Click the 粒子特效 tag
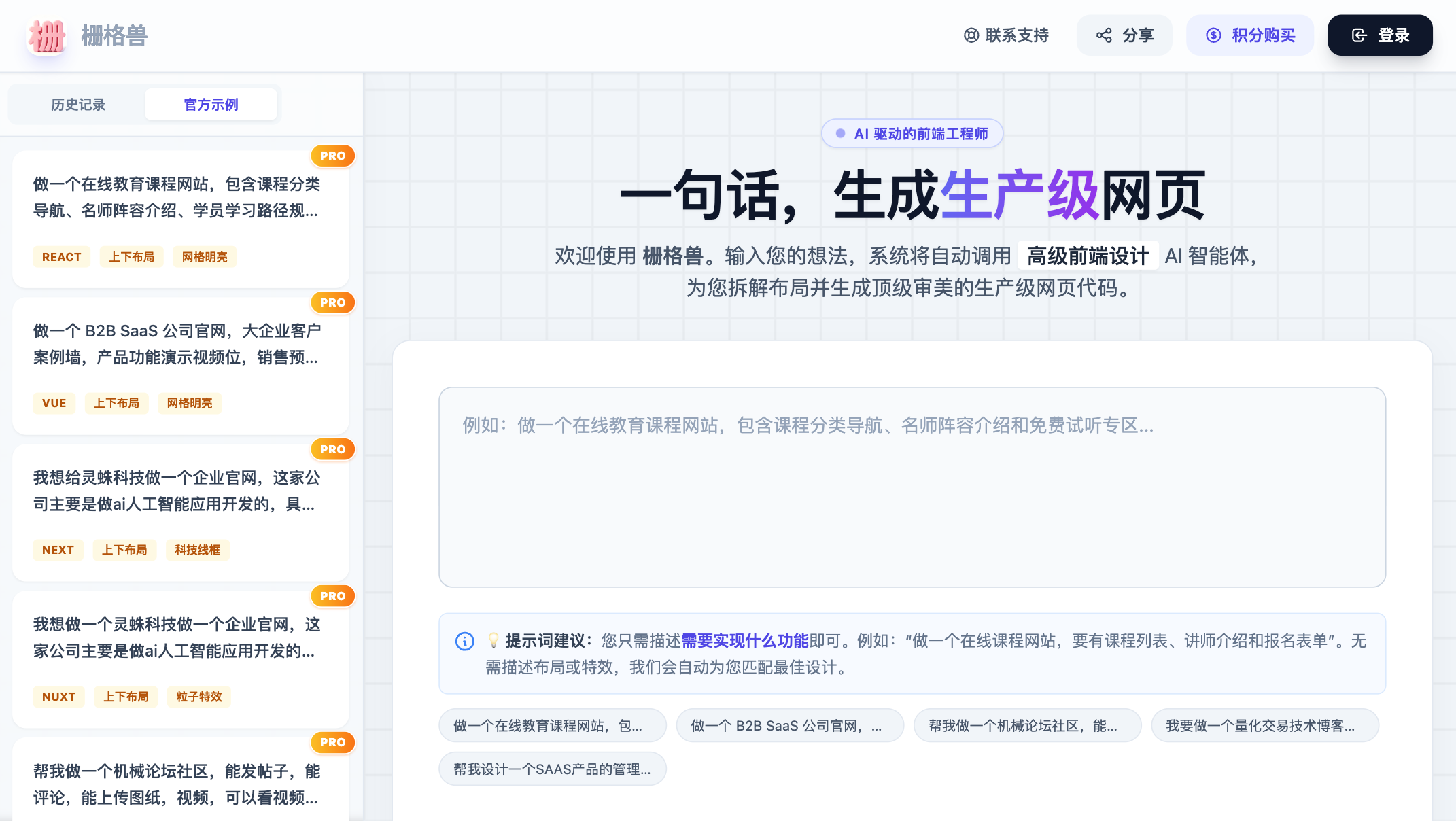The image size is (1456, 821). [x=199, y=697]
